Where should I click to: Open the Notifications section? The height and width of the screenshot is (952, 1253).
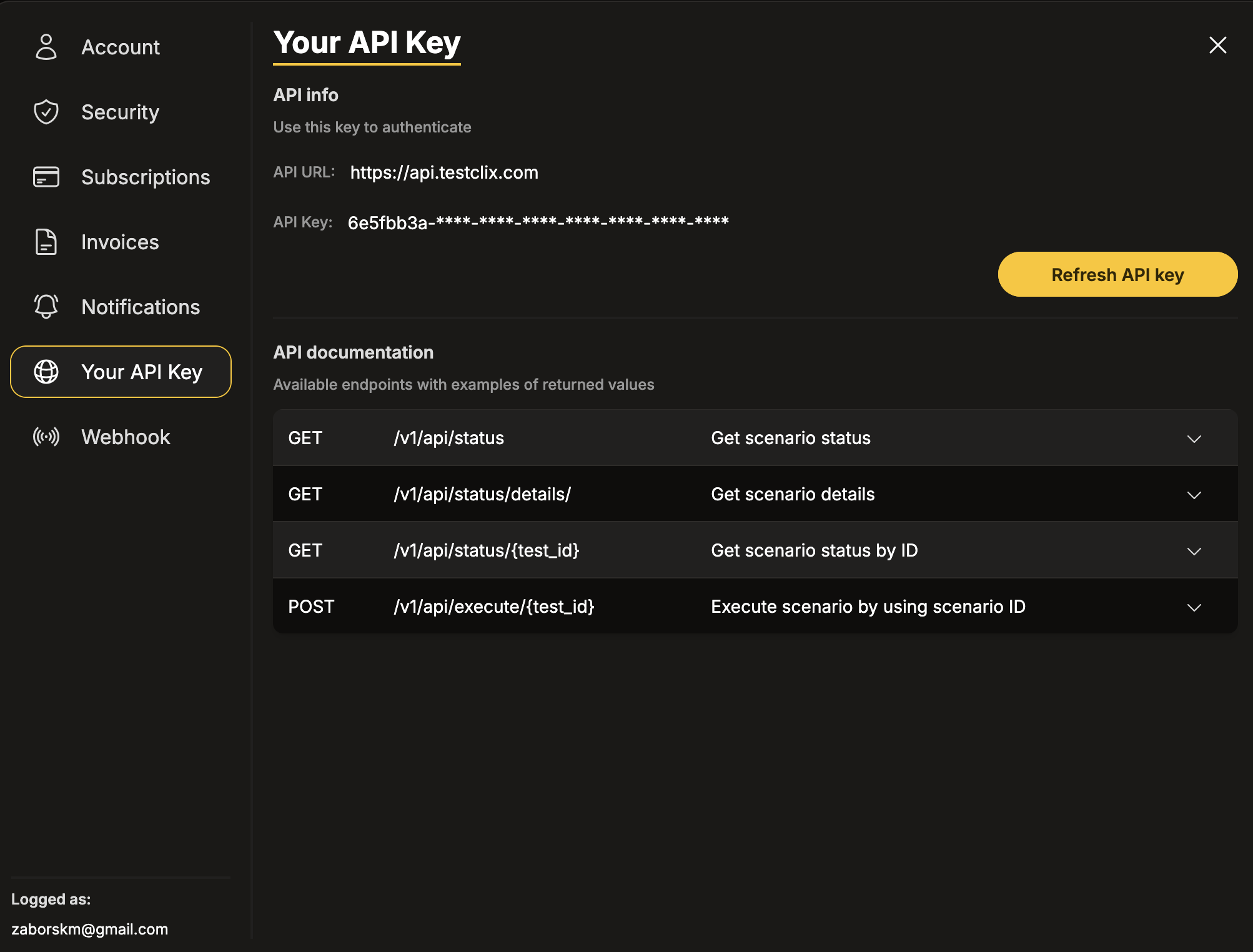(x=121, y=307)
